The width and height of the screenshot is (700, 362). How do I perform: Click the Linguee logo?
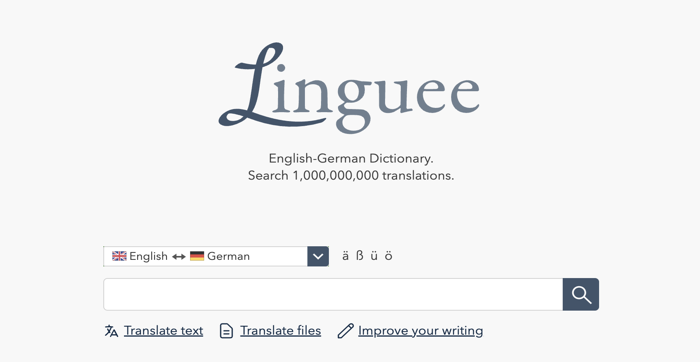point(349,88)
